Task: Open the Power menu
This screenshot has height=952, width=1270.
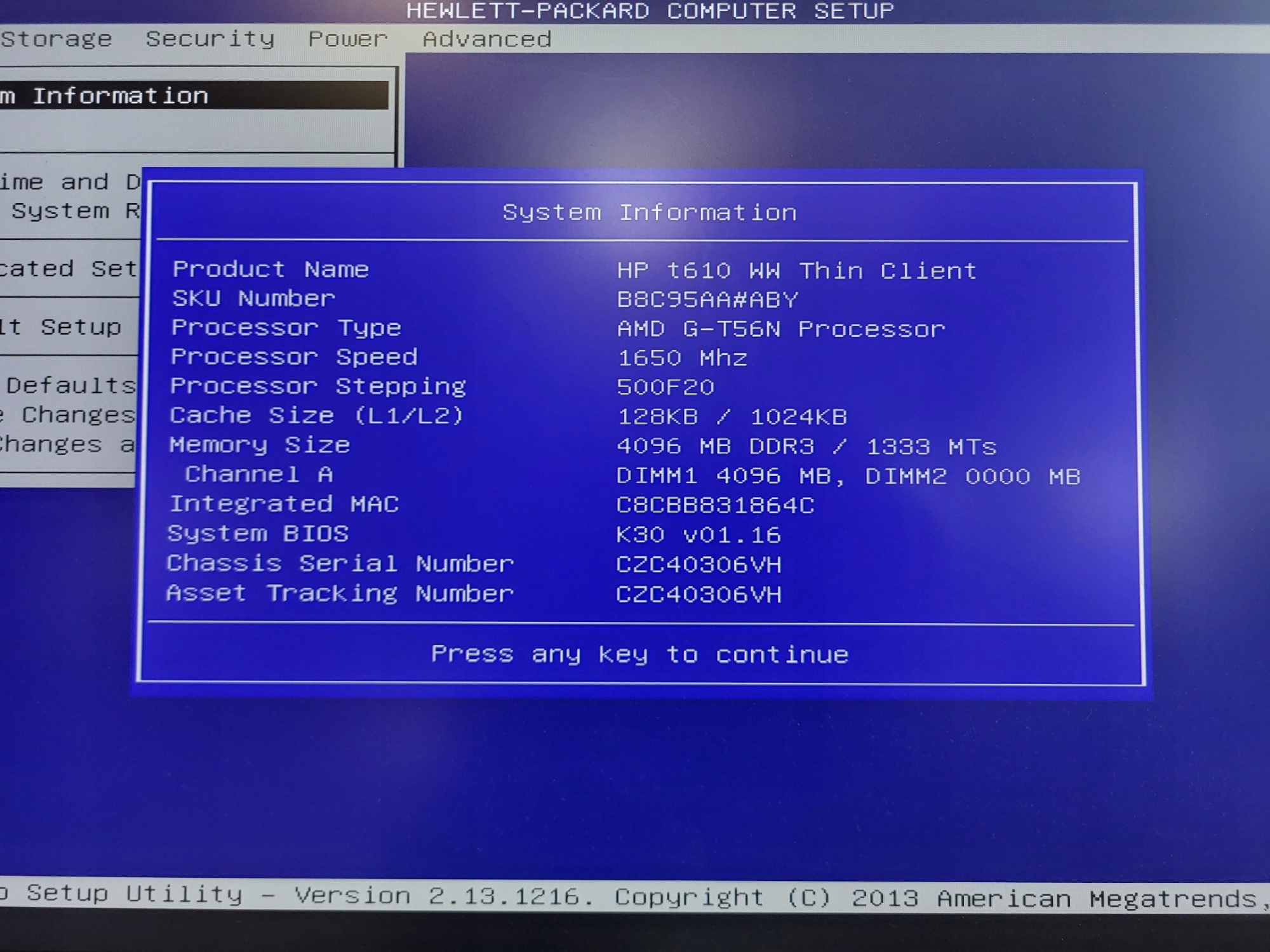Action: (x=347, y=39)
